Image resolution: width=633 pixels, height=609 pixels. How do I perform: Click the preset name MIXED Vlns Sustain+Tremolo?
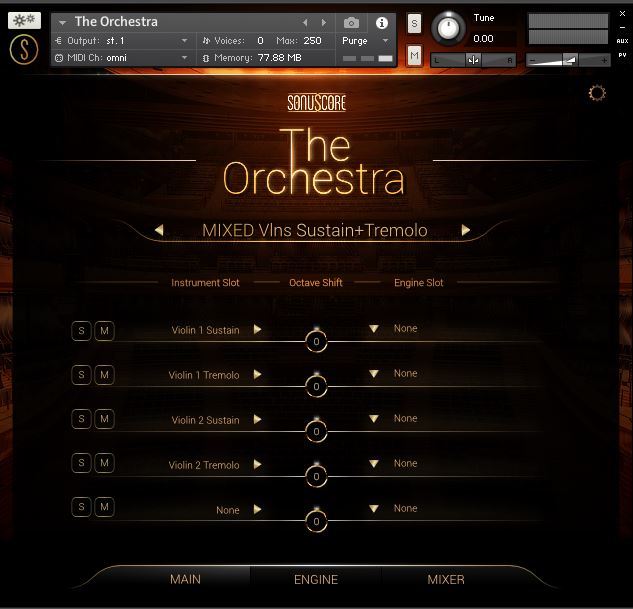(314, 230)
